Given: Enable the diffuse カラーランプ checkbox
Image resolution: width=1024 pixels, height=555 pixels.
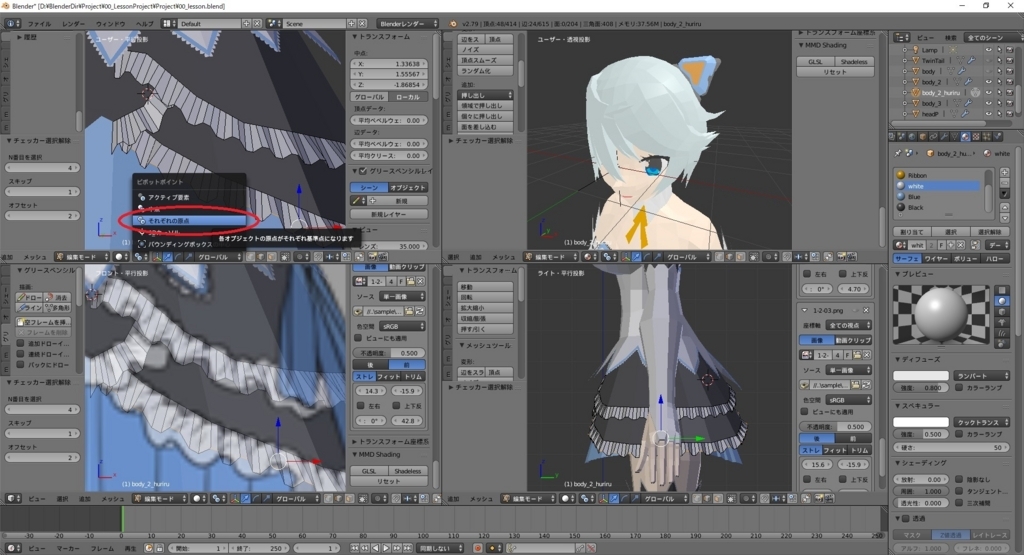Looking at the screenshot, I should 959,388.
